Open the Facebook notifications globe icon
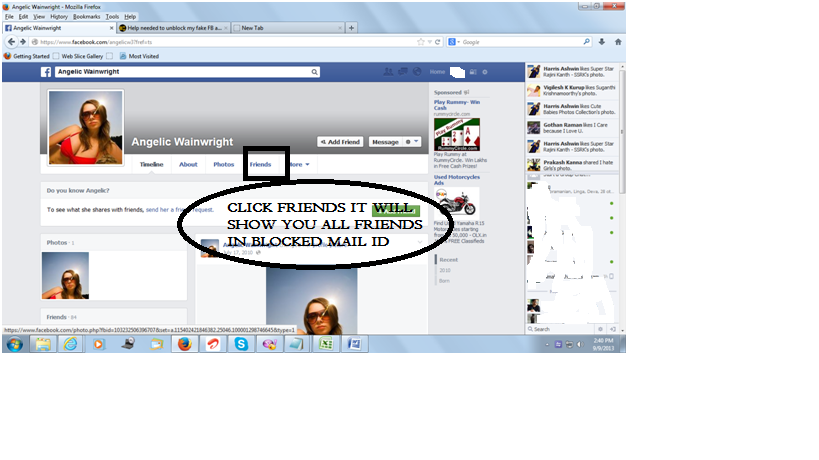Viewport: 819px width, 460px height. point(417,72)
